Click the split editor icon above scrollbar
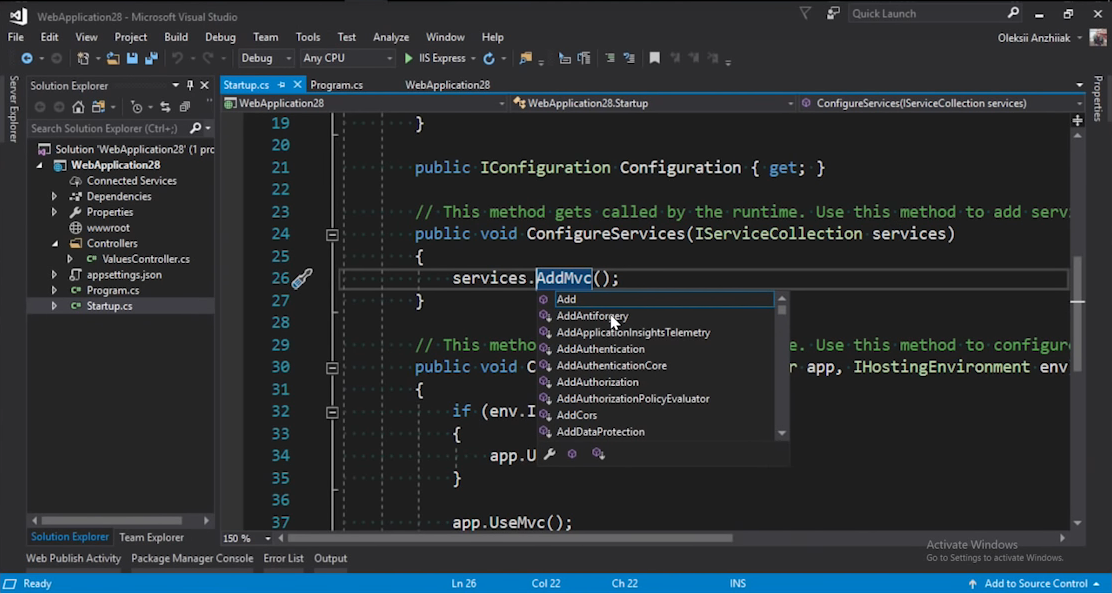The image size is (1112, 594). tap(1077, 121)
